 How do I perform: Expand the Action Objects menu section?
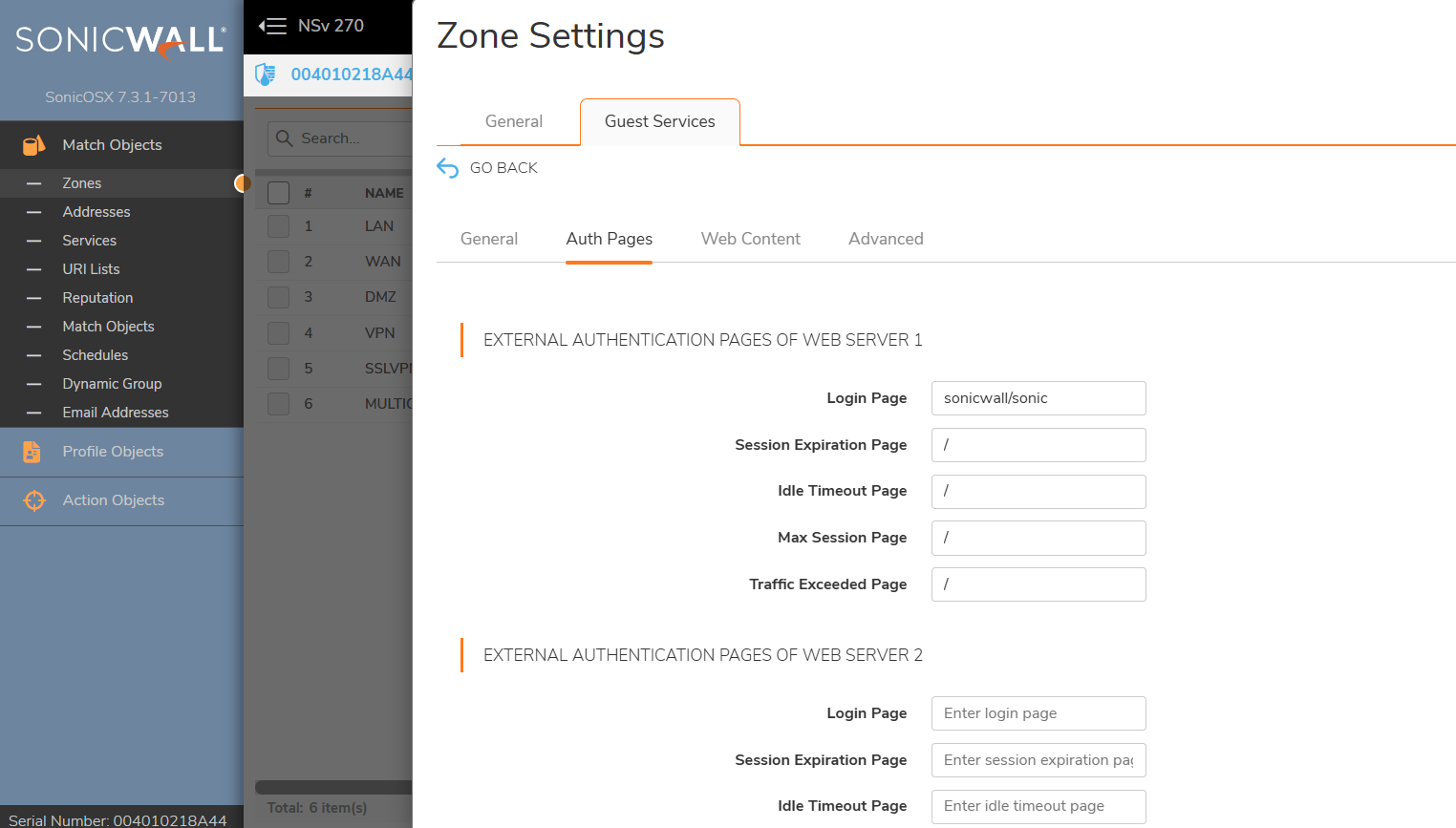click(113, 500)
